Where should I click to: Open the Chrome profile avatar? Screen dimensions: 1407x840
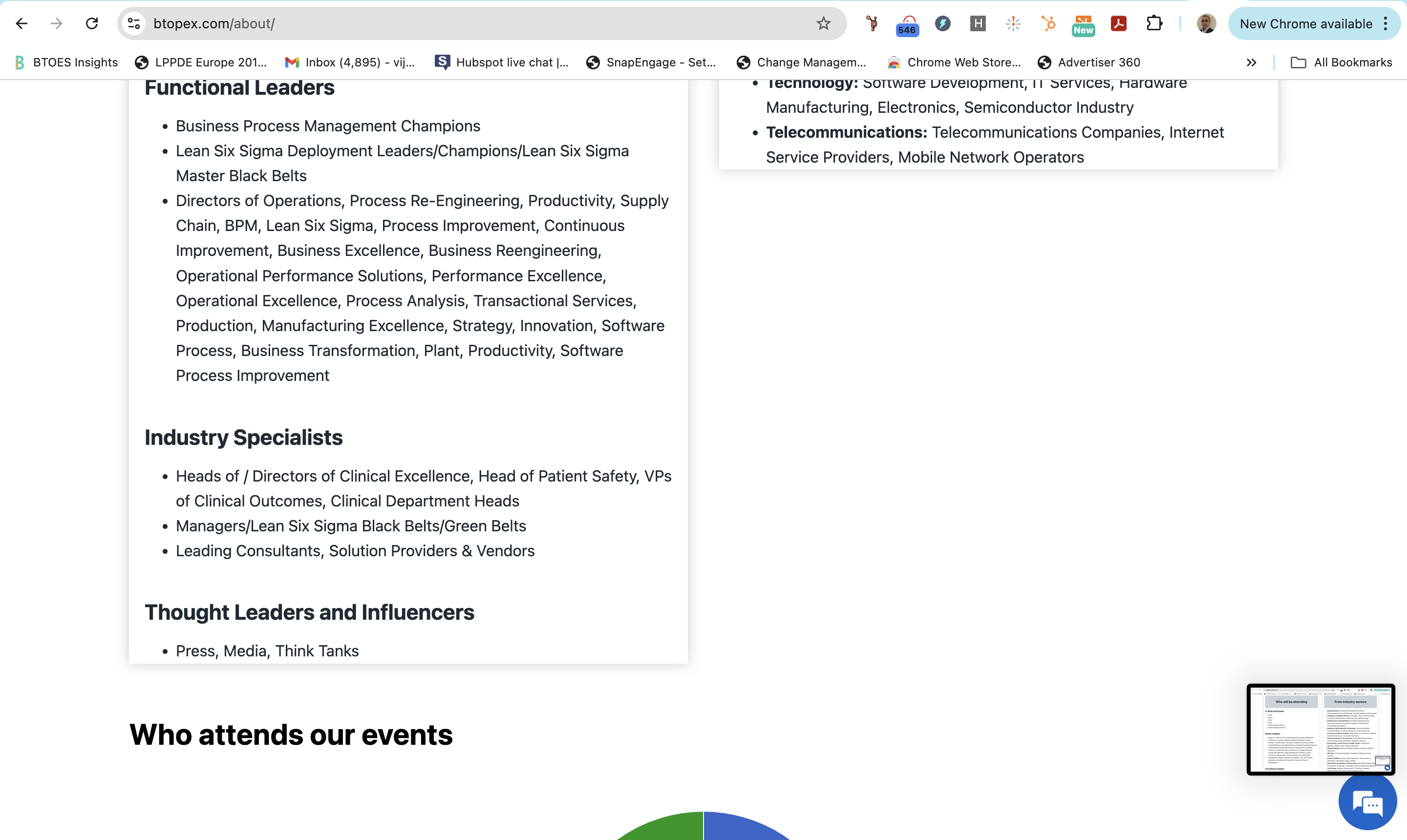point(1206,23)
